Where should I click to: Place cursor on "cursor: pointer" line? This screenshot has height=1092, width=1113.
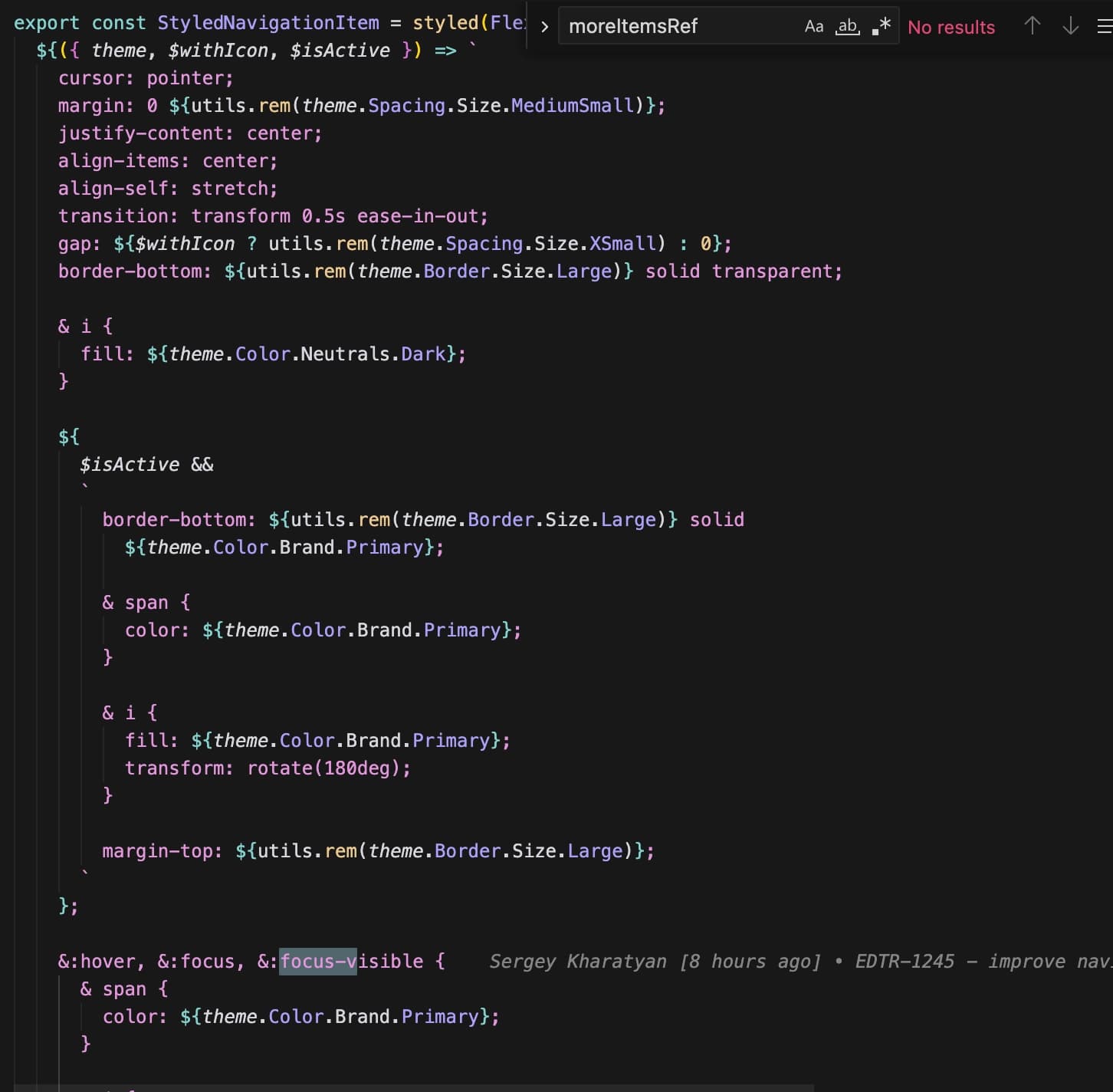point(146,78)
